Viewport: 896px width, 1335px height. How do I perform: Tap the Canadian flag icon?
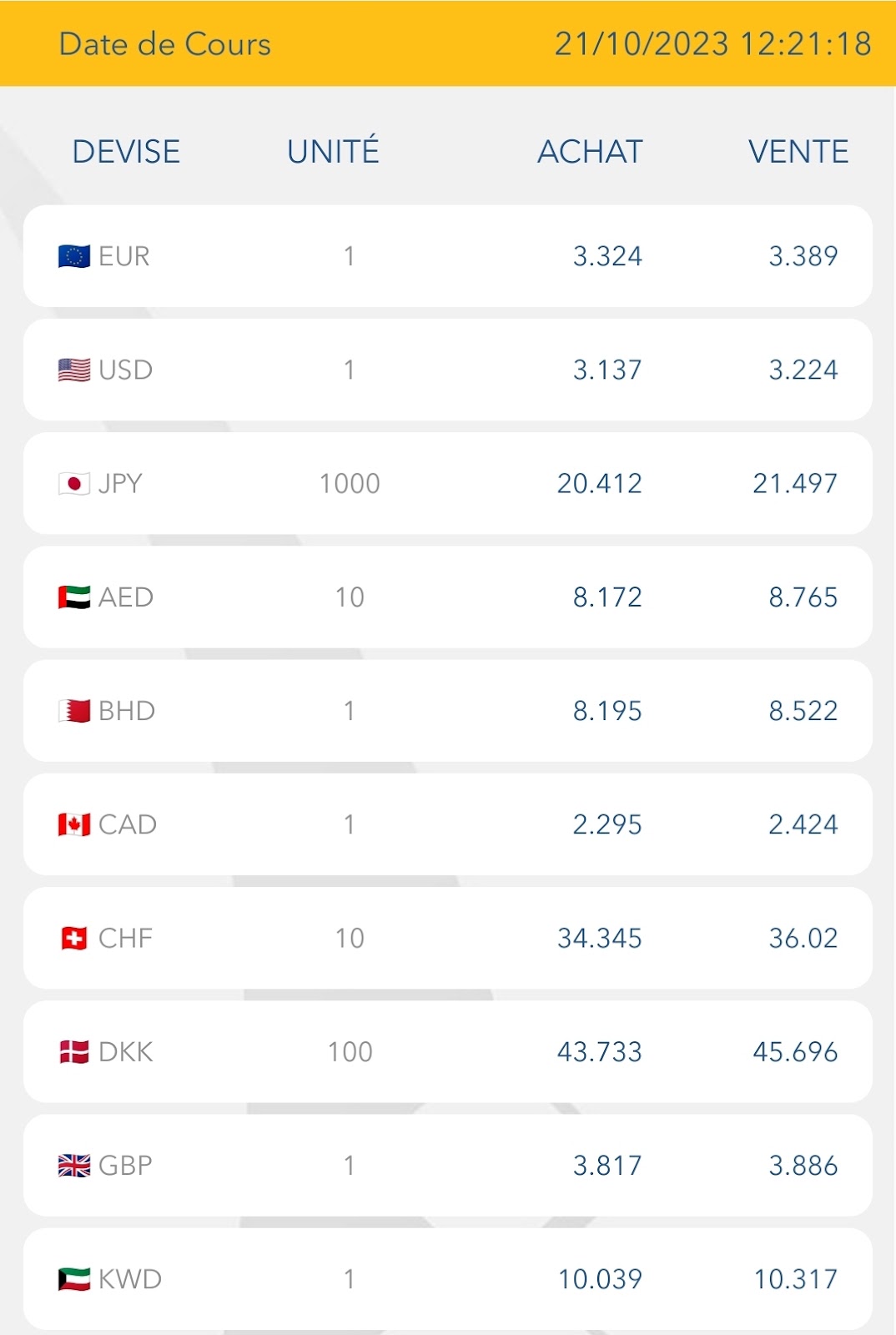74,824
